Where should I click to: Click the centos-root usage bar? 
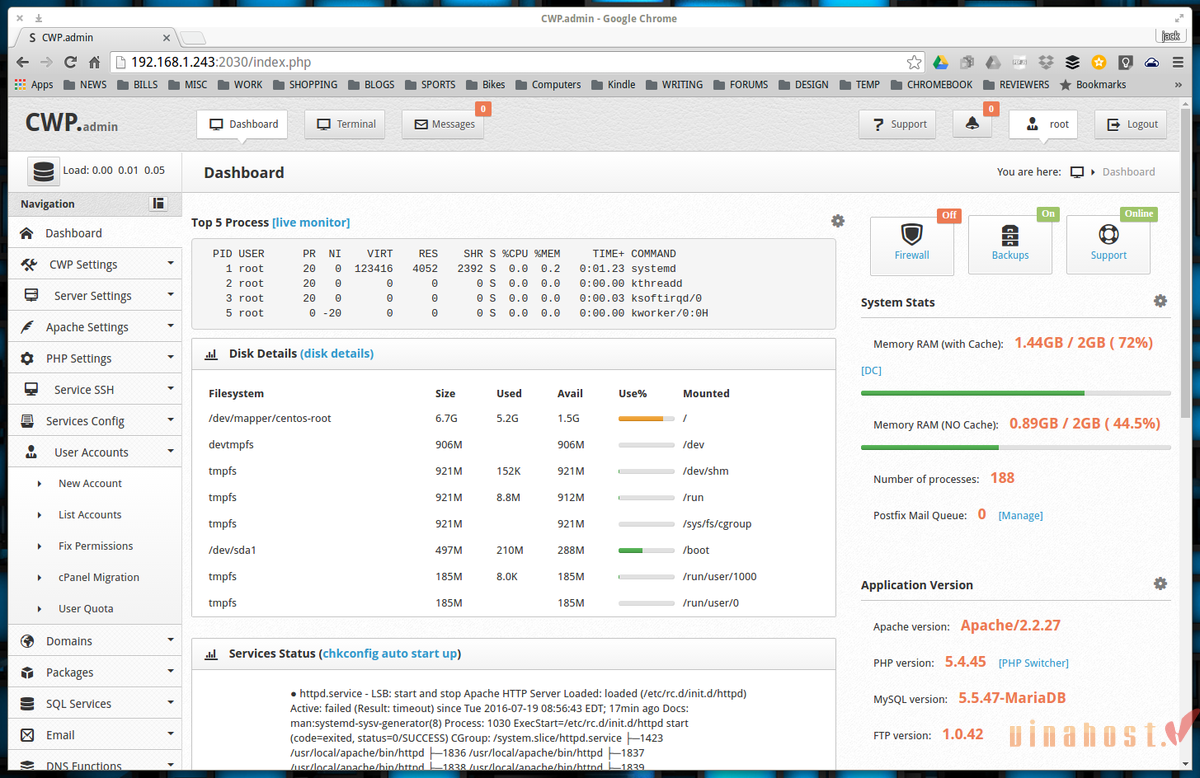click(646, 419)
